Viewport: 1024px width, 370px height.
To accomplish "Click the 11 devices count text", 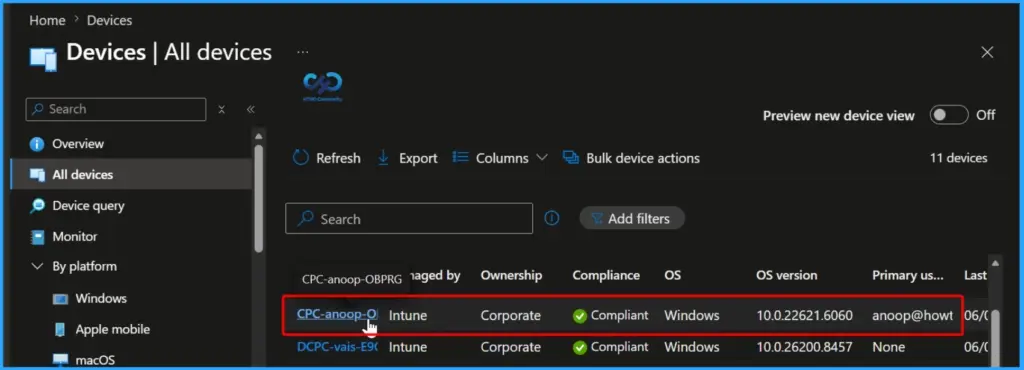I will pos(959,158).
